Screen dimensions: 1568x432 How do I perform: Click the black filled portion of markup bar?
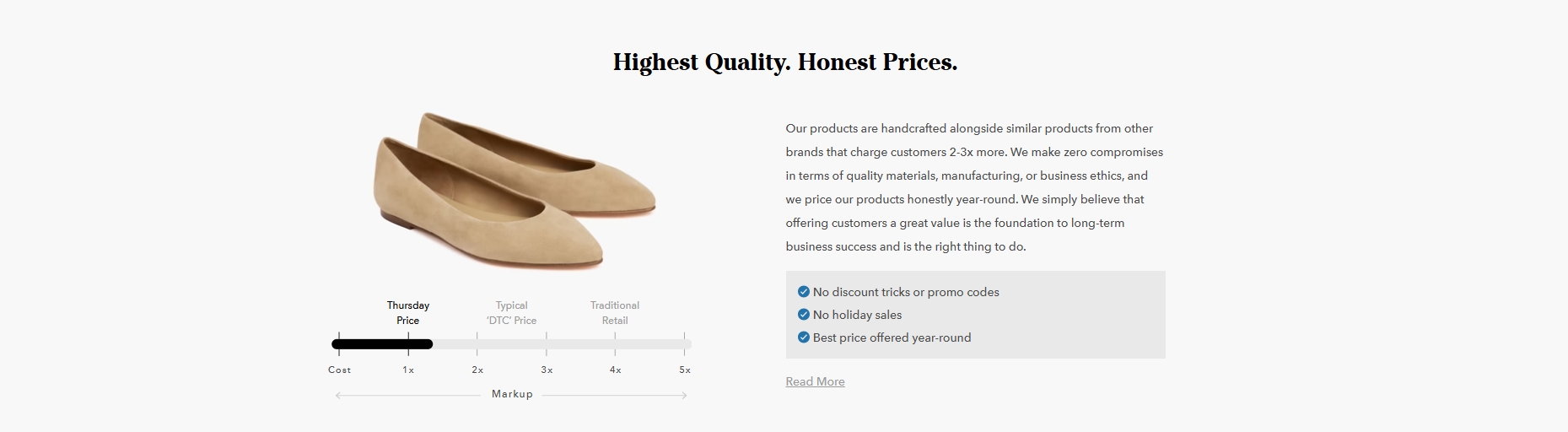click(x=382, y=344)
